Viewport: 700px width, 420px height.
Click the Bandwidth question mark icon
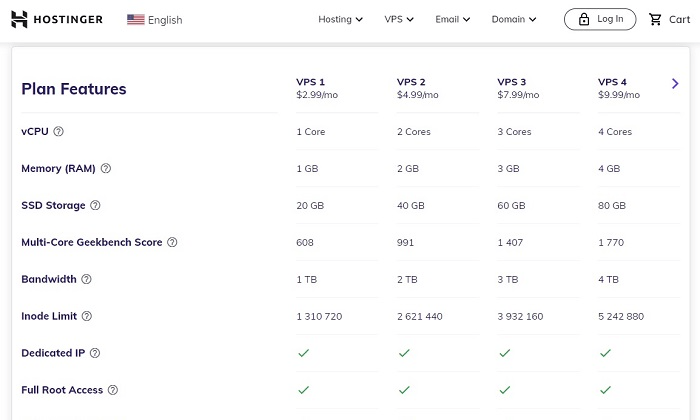tap(86, 279)
